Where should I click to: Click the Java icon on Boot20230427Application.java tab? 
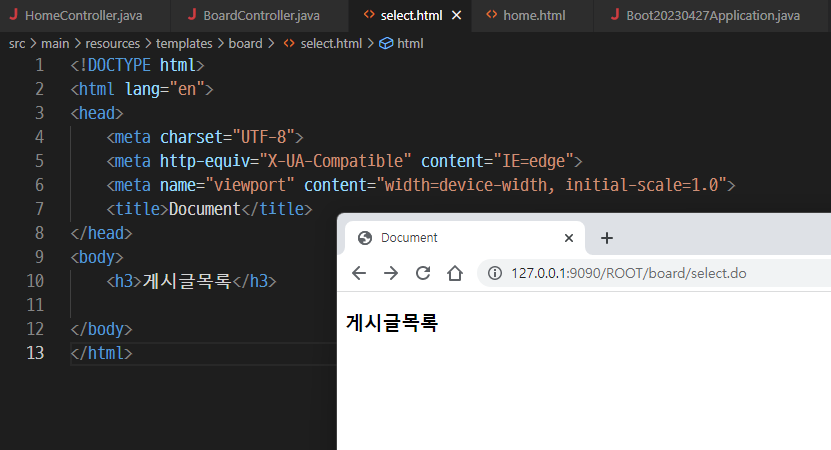point(615,15)
